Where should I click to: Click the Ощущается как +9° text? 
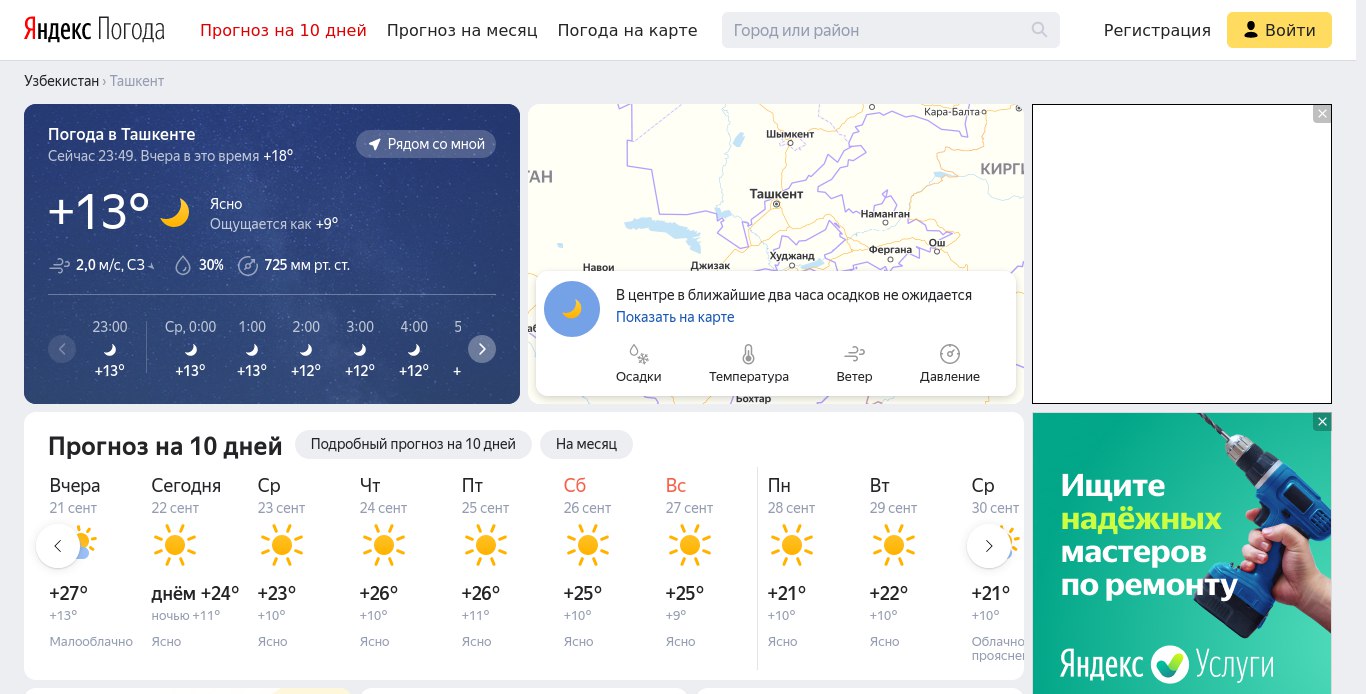point(274,224)
